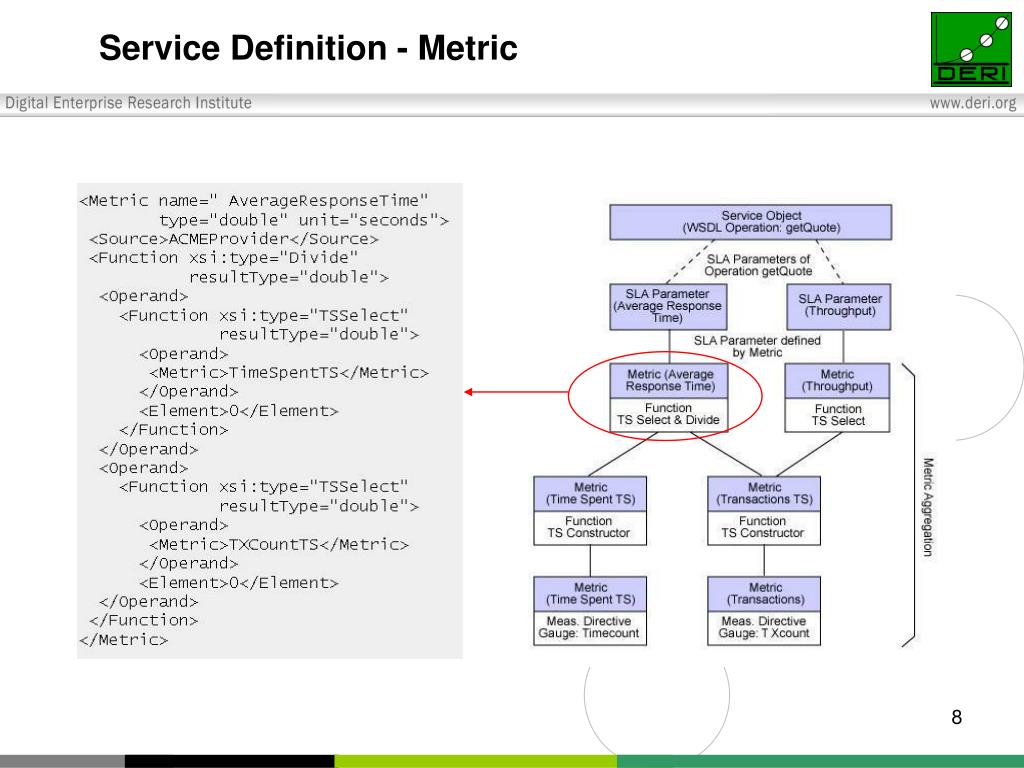
Task: Click the Metric TXCountTS code line
Action: [x=279, y=545]
